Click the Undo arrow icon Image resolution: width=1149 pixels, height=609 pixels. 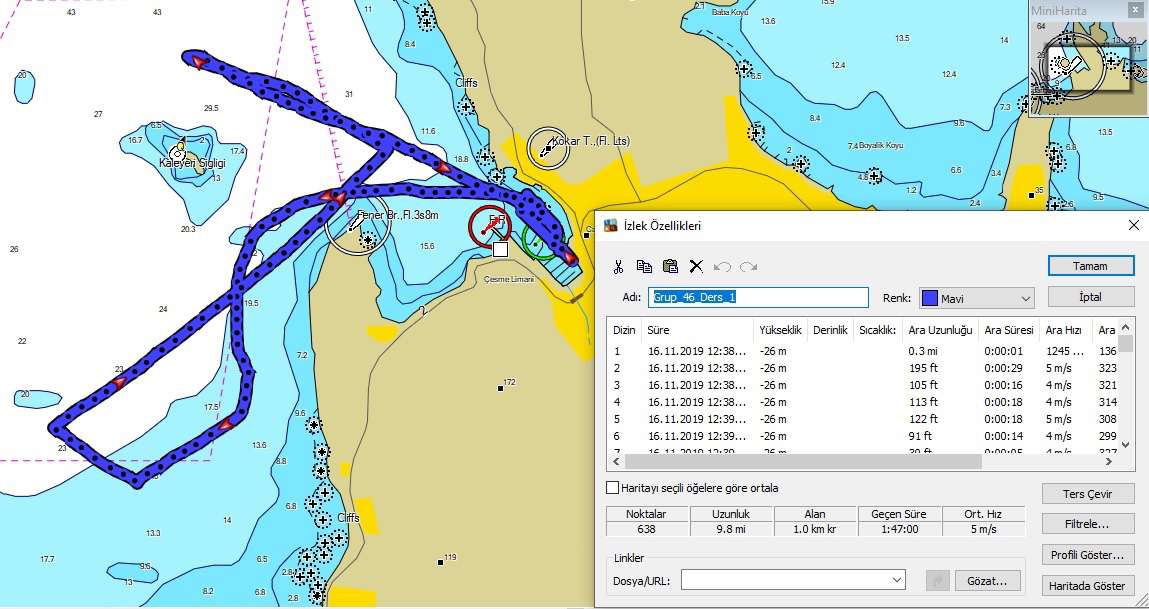pos(722,267)
